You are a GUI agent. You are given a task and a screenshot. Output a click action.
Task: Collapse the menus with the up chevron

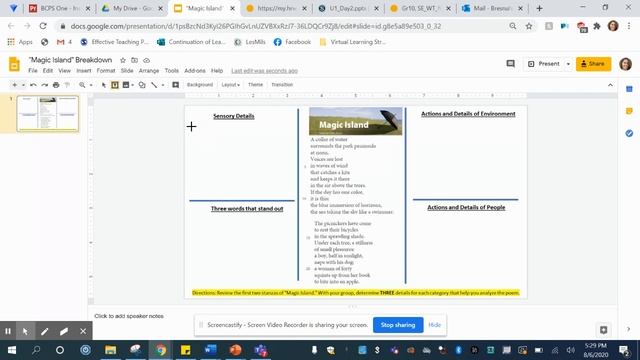(610, 85)
